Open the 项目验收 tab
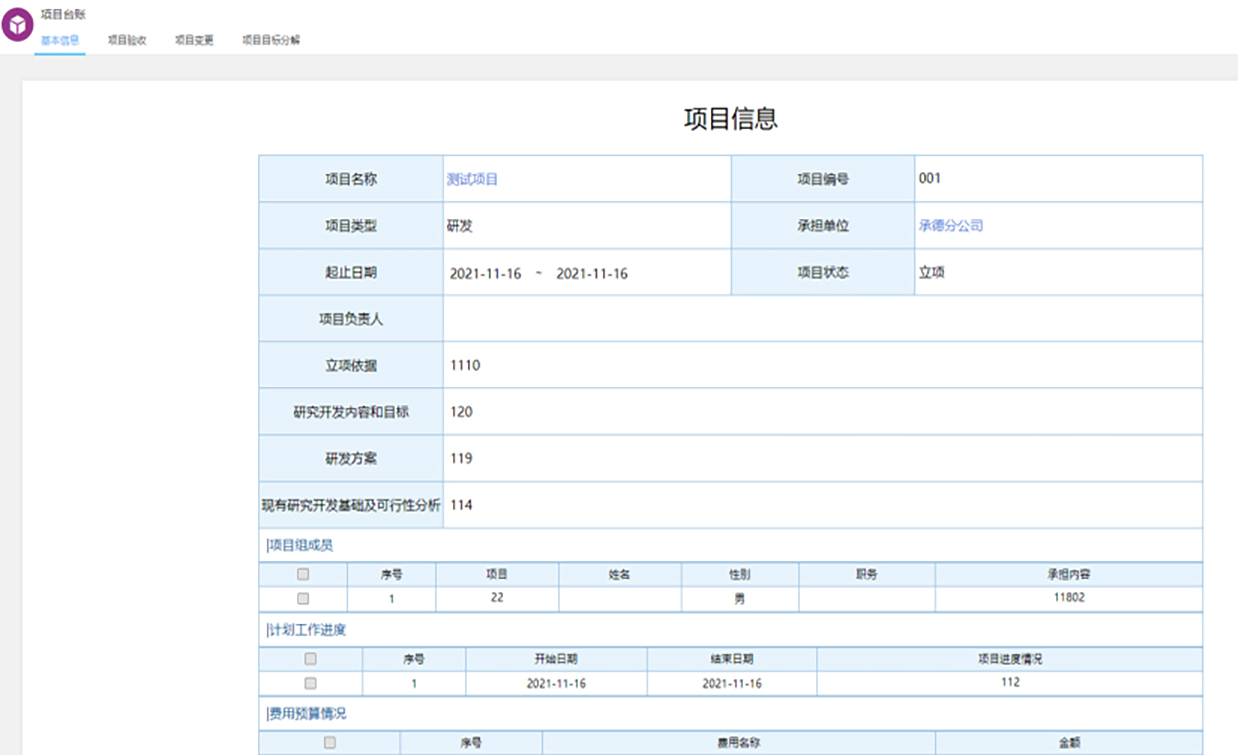 pyautogui.click(x=127, y=41)
